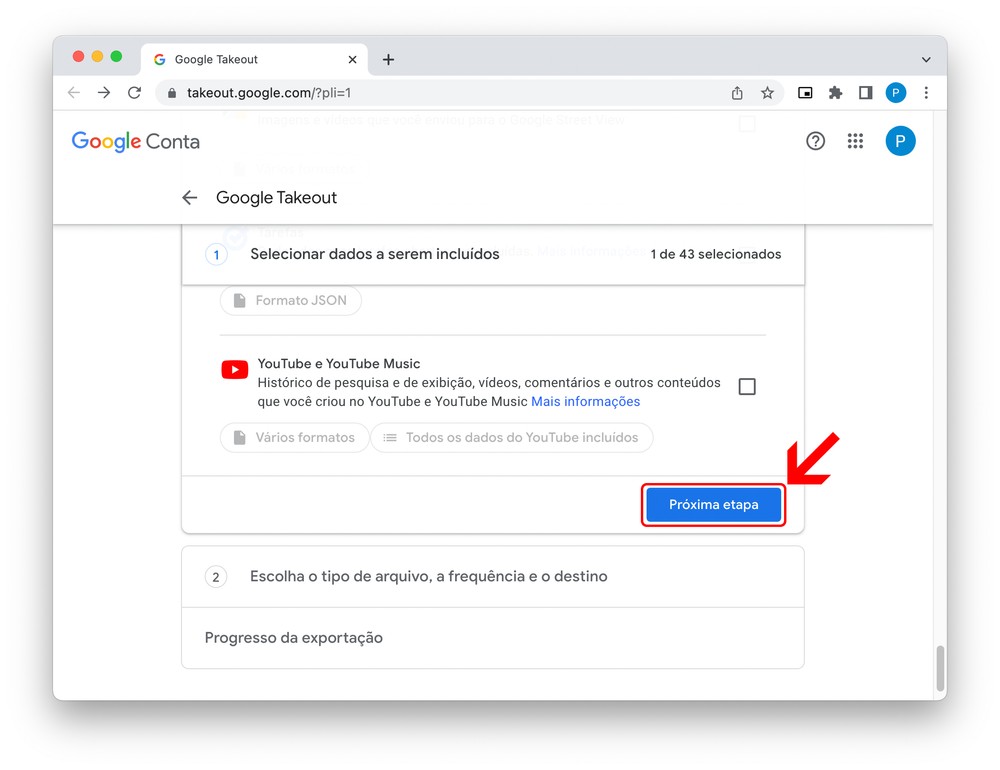The width and height of the screenshot is (1000, 770).
Task: Check the YouTube and YouTube Music checkbox
Action: (x=747, y=387)
